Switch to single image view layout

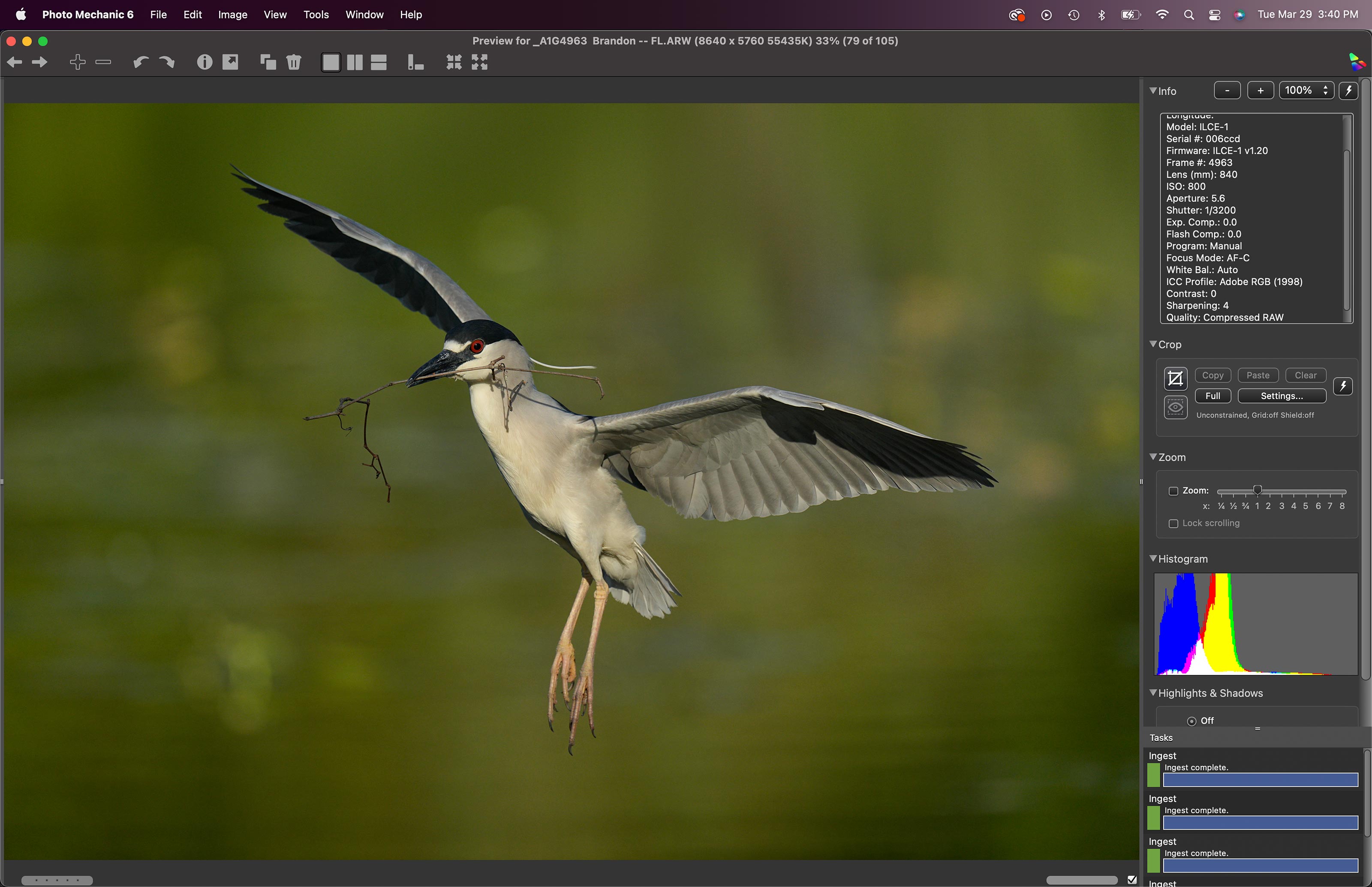[x=331, y=62]
